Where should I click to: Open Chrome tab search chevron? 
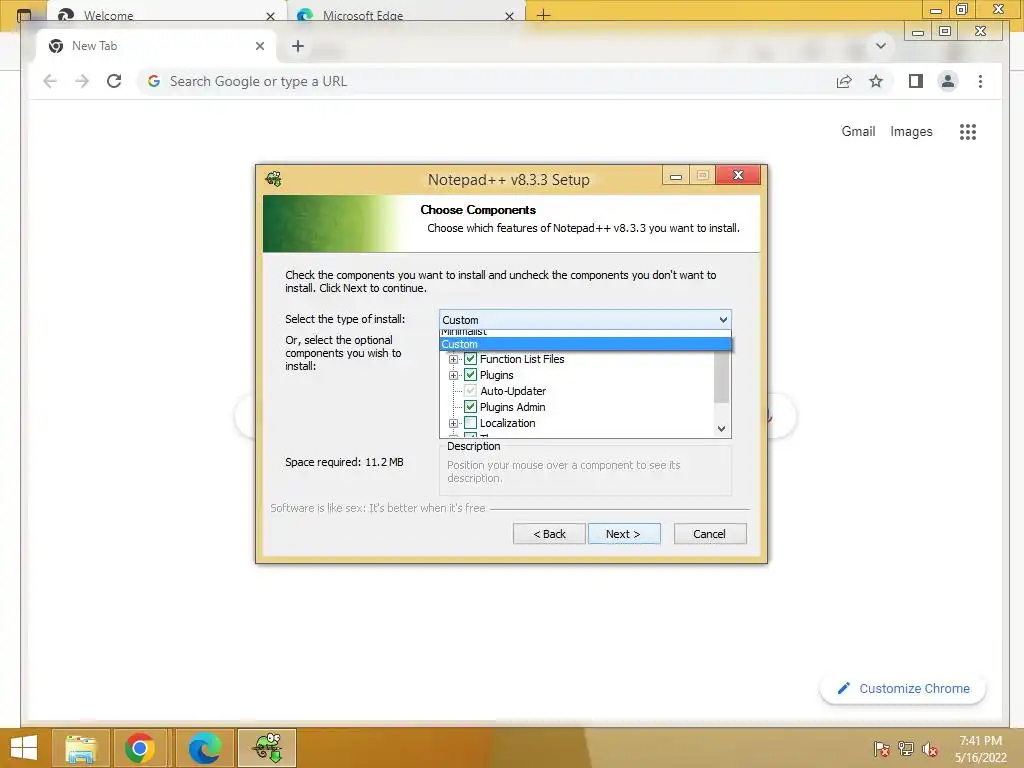coord(880,46)
